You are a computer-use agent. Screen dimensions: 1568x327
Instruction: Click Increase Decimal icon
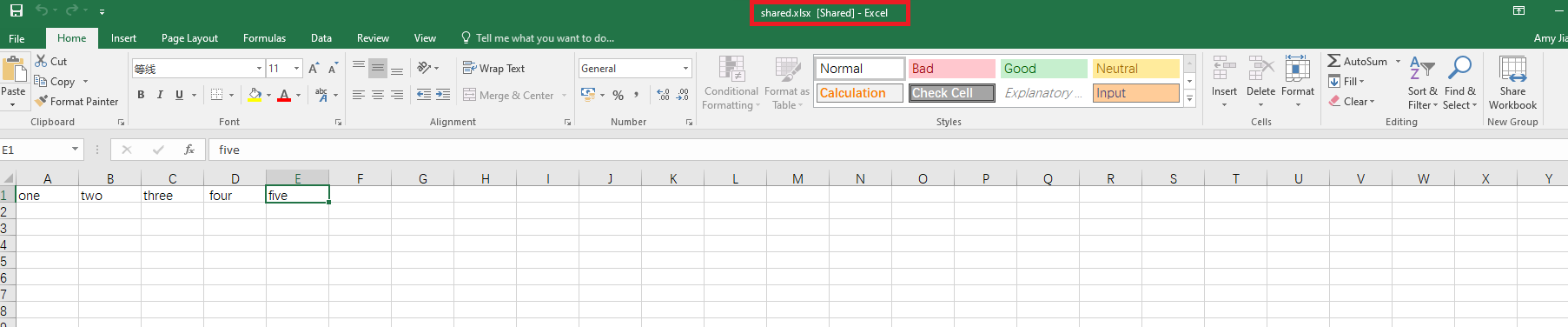click(664, 95)
